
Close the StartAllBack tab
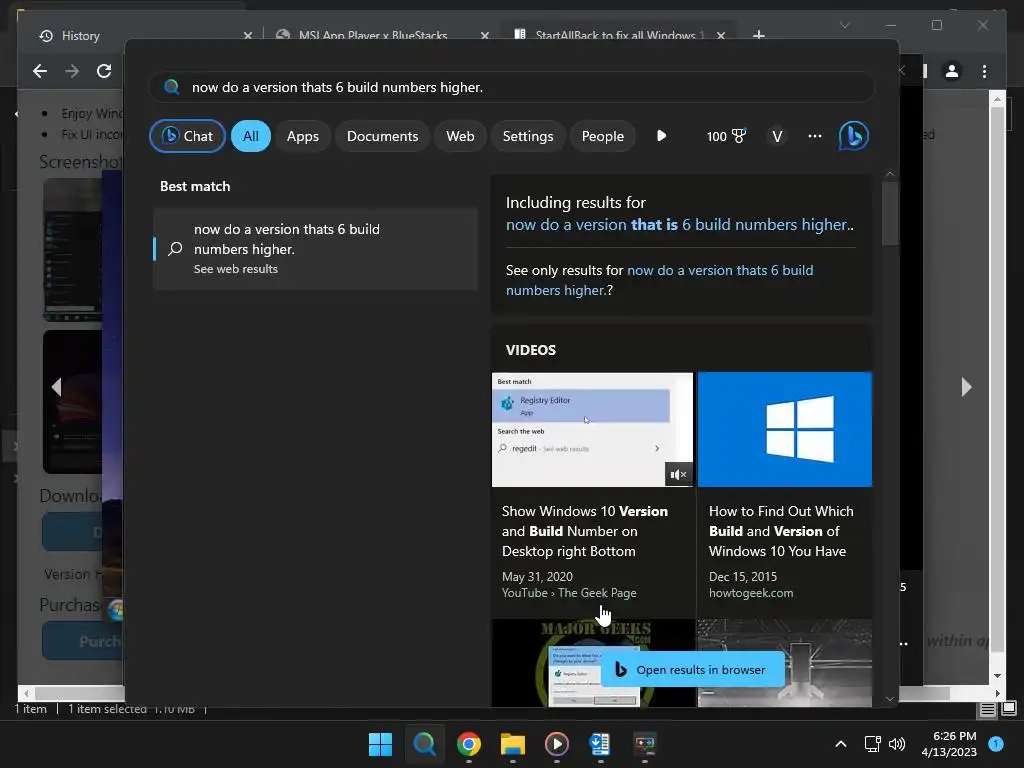click(x=720, y=35)
